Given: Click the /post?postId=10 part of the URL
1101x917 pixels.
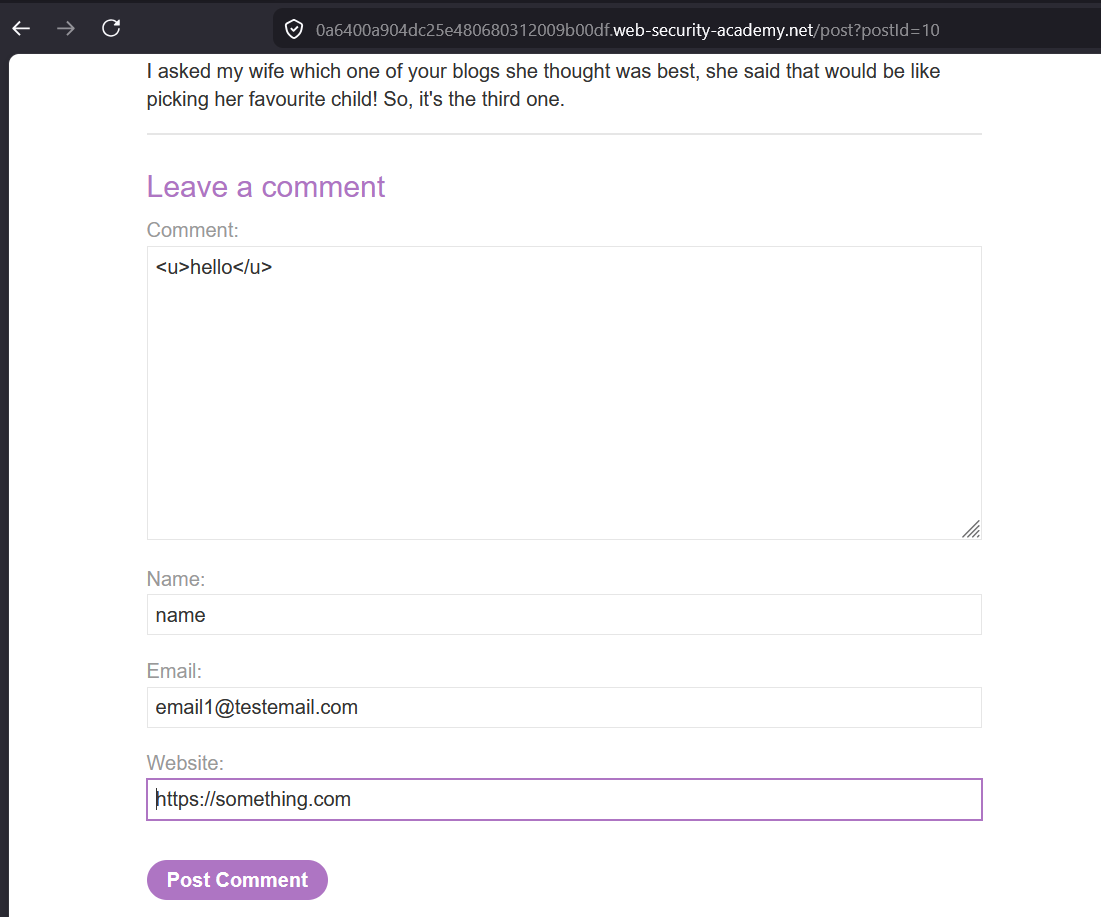Looking at the screenshot, I should tap(876, 30).
